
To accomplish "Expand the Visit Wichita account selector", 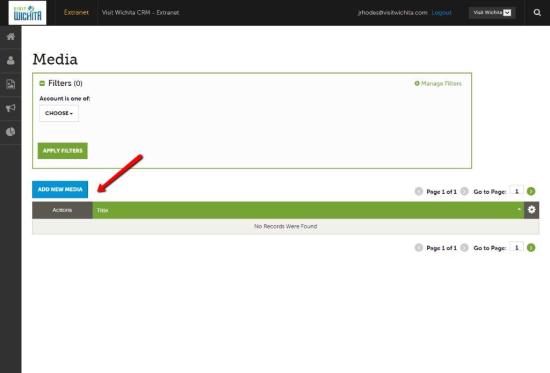I will [492, 13].
